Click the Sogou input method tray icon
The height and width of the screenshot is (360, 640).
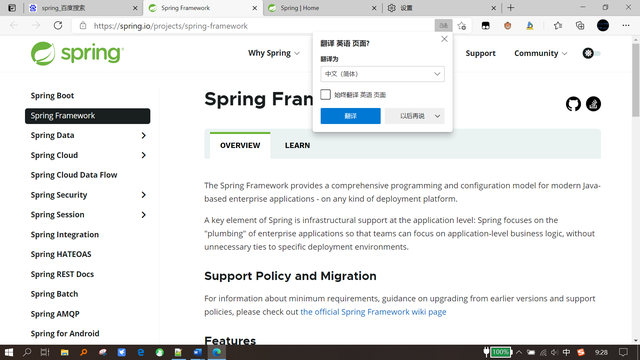pyautogui.click(x=581, y=352)
